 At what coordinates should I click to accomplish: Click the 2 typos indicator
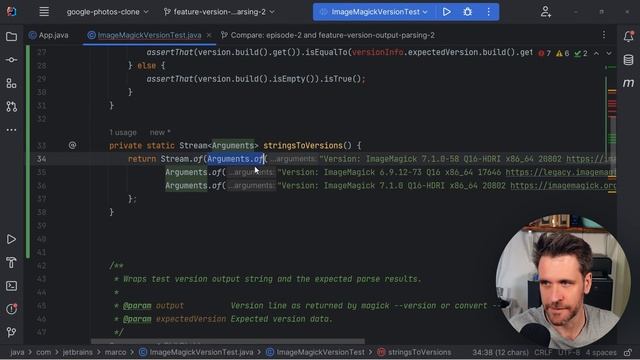(580, 53)
